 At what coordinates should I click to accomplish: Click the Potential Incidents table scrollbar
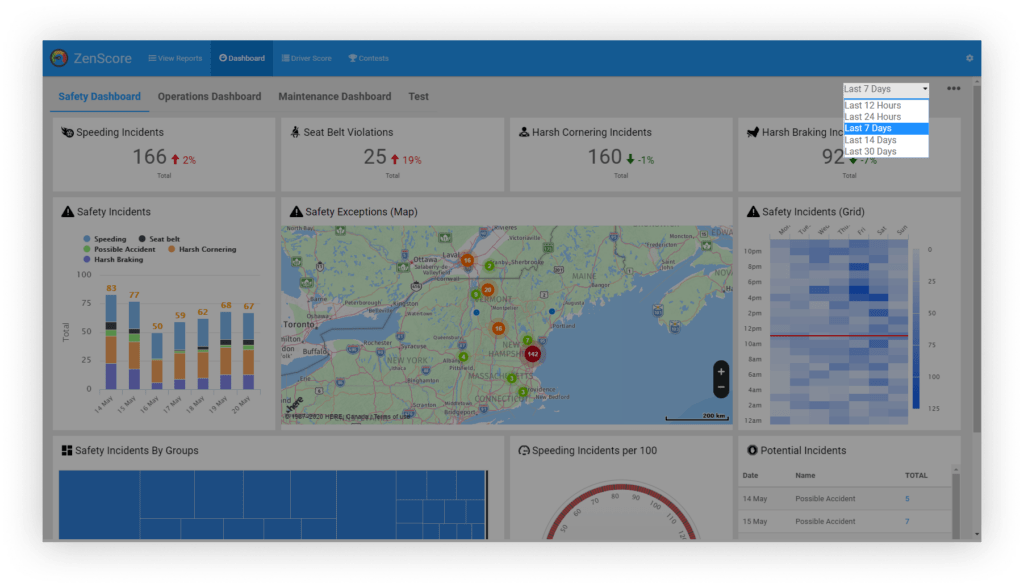[955, 505]
